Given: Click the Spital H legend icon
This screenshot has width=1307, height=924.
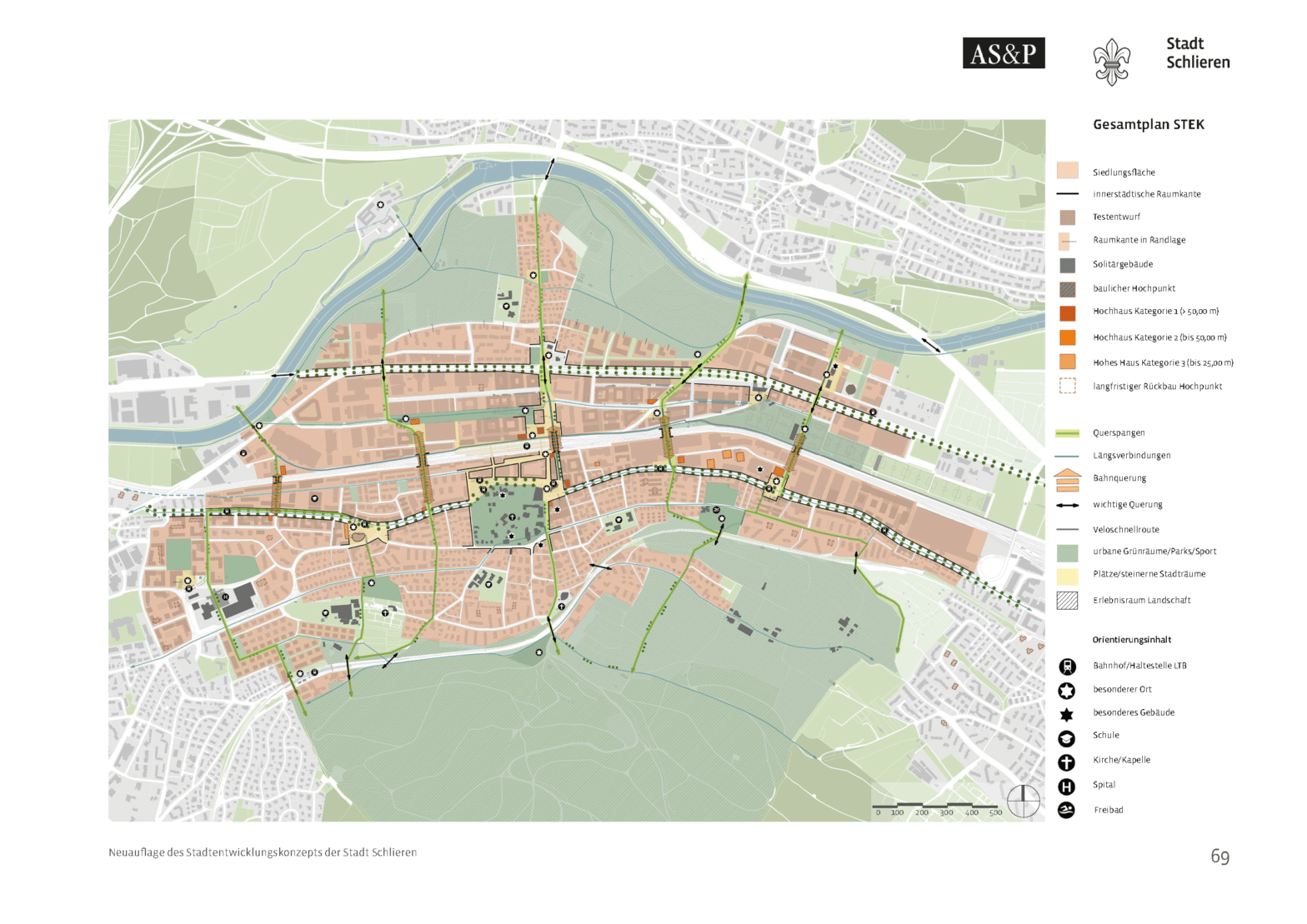Looking at the screenshot, I should (x=1067, y=786).
